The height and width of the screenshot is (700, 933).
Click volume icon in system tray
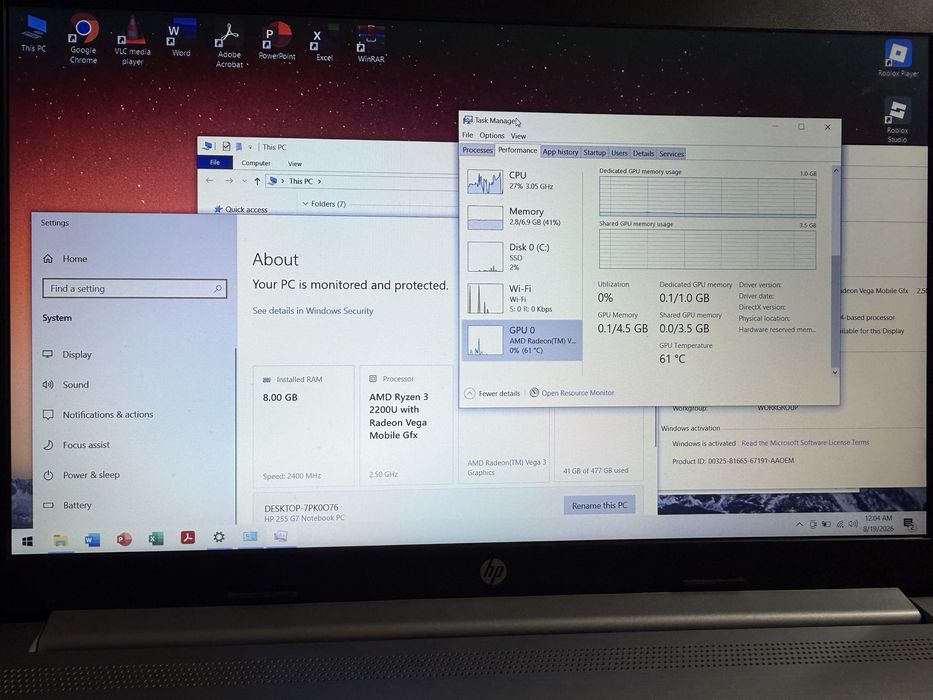tap(853, 524)
